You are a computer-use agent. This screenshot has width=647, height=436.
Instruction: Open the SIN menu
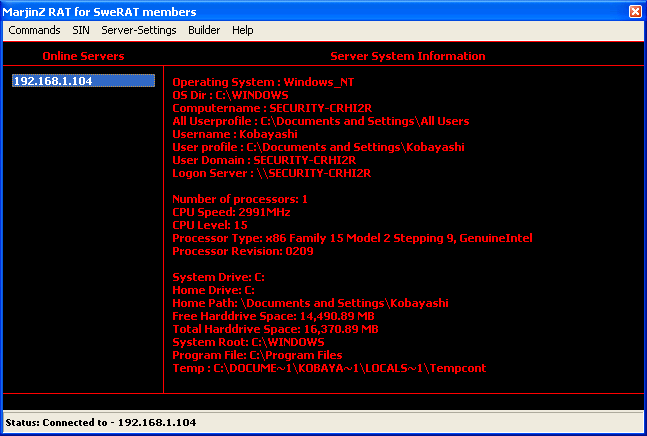81,31
